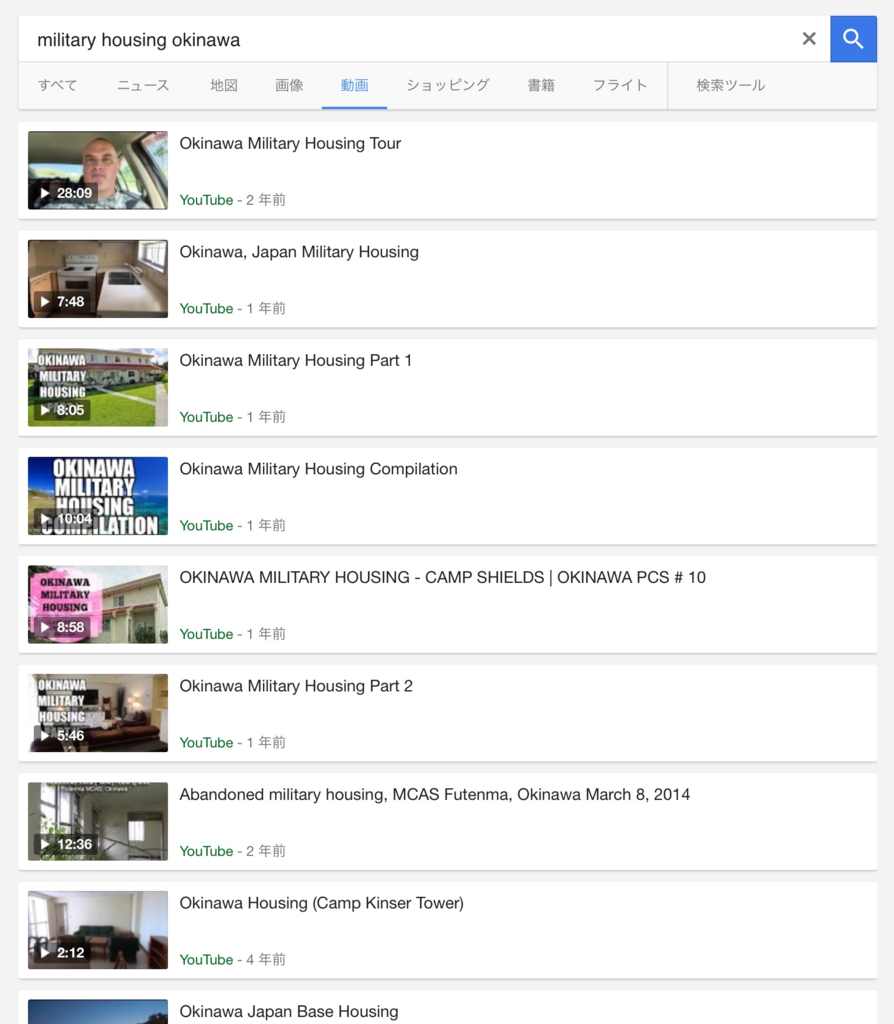
Task: Switch to the 書籍 tab
Action: 541,86
